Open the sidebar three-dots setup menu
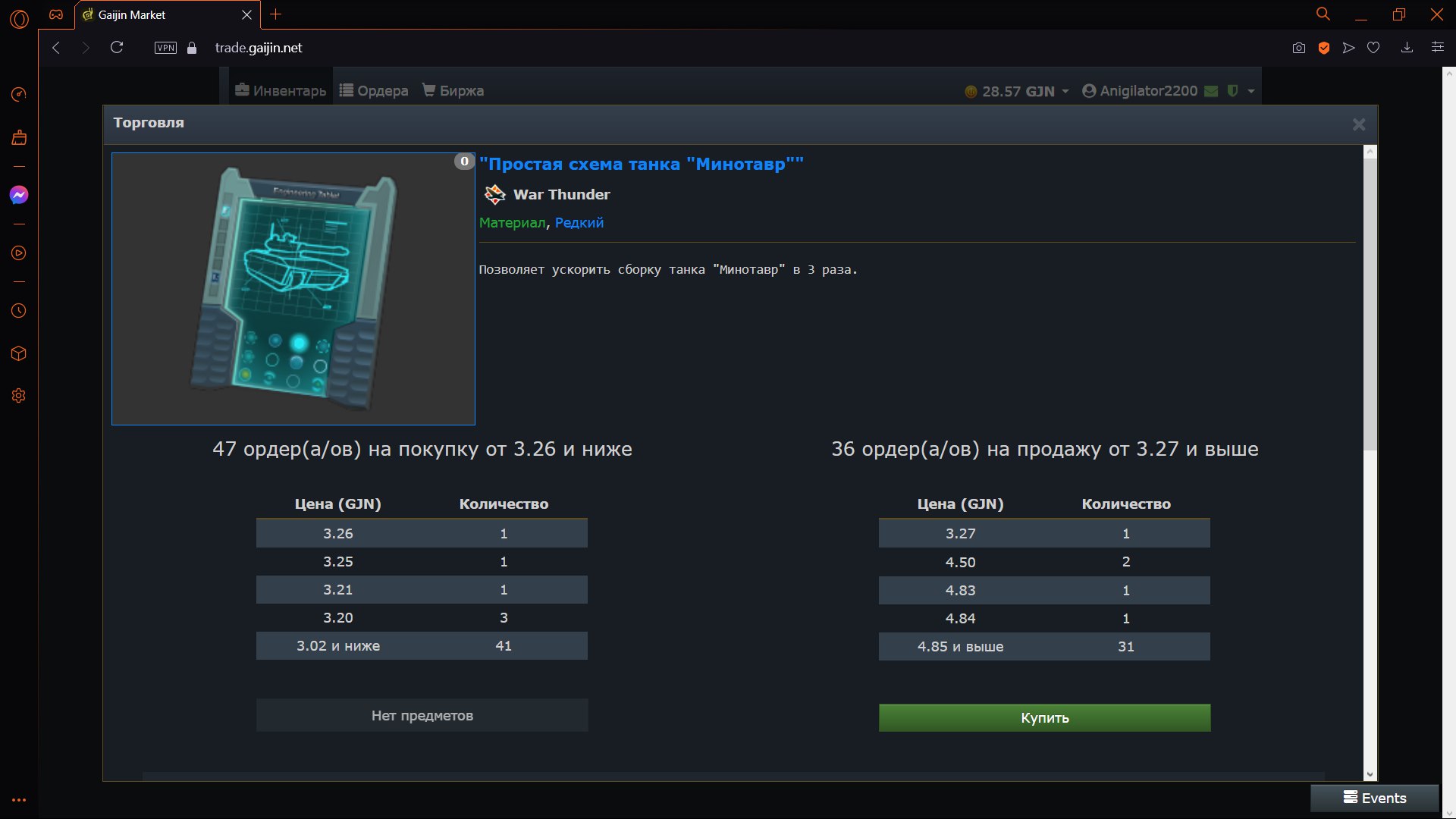Screen dimensions: 1456x819 coord(19,800)
